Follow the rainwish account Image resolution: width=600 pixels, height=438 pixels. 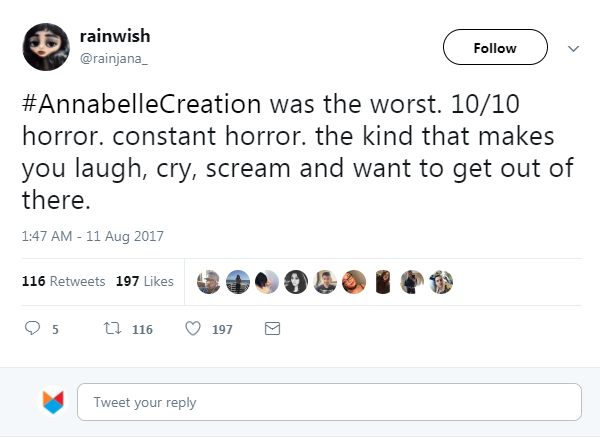pyautogui.click(x=494, y=48)
